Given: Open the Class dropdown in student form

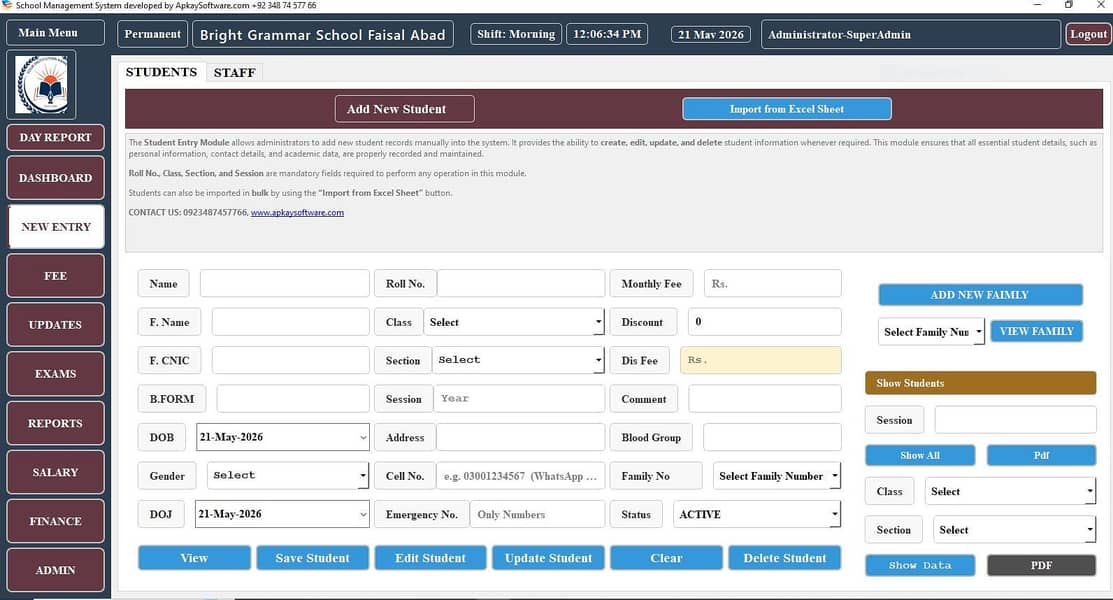Looking at the screenshot, I should point(514,322).
